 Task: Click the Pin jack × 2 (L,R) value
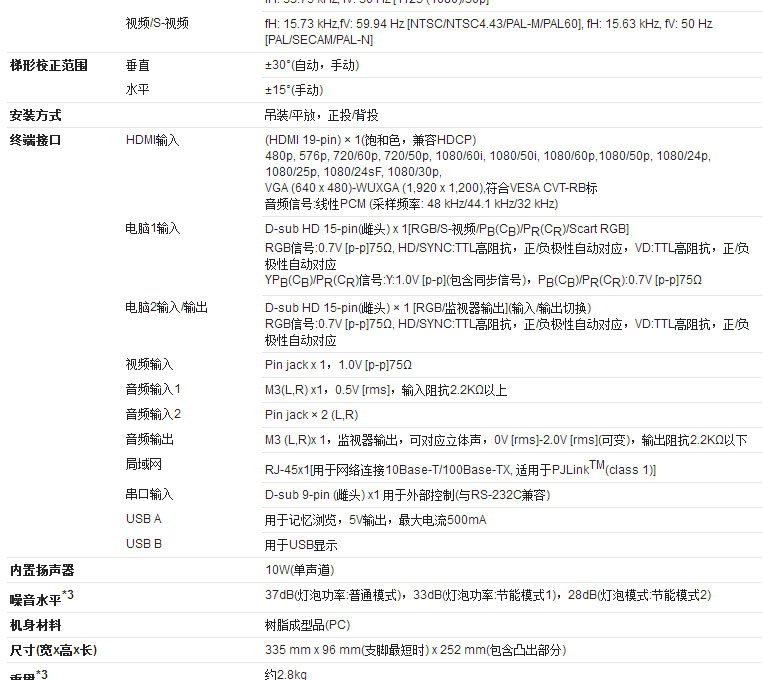click(312, 415)
